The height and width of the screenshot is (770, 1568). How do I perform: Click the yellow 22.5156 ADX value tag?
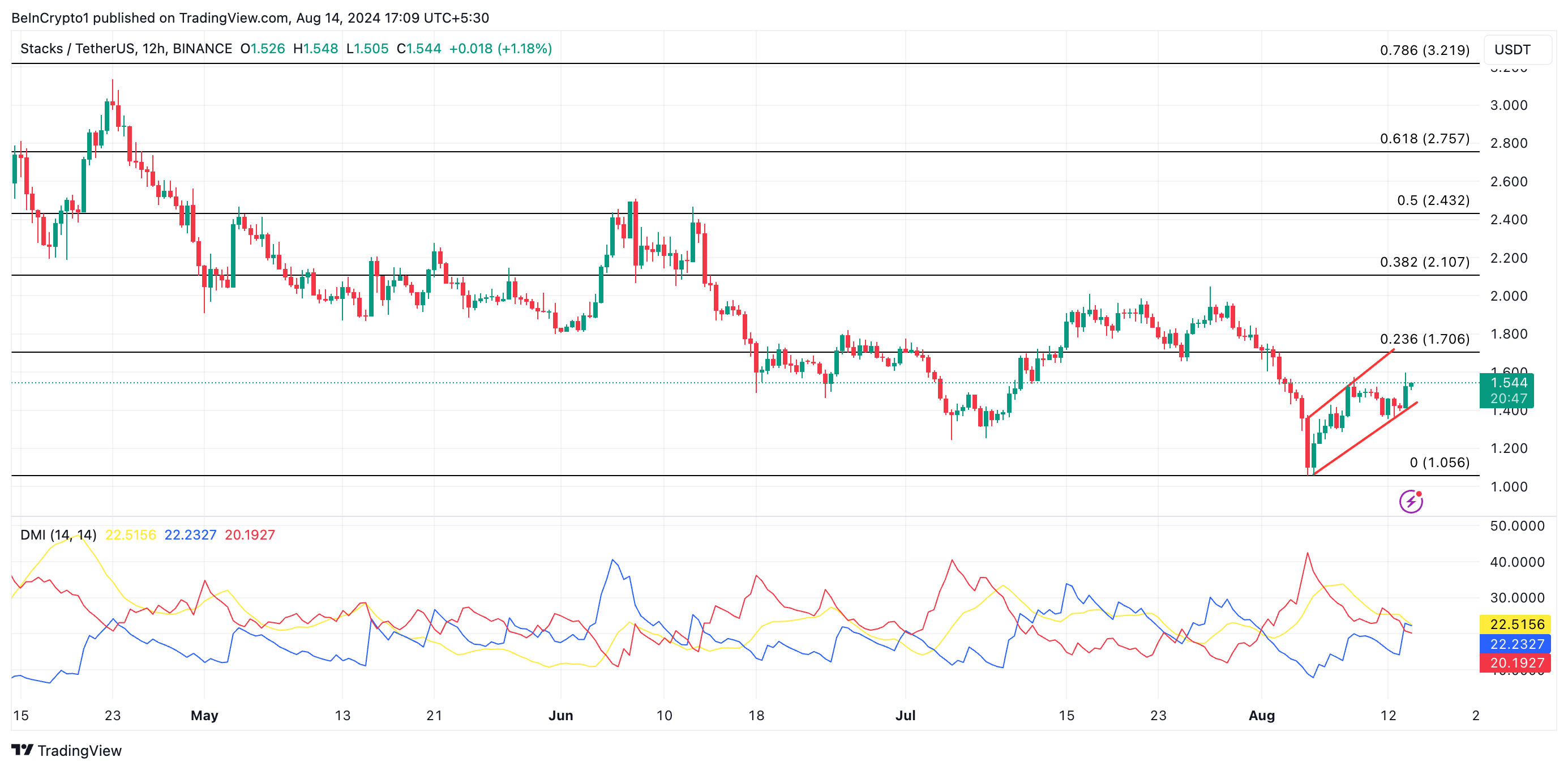pyautogui.click(x=1516, y=624)
